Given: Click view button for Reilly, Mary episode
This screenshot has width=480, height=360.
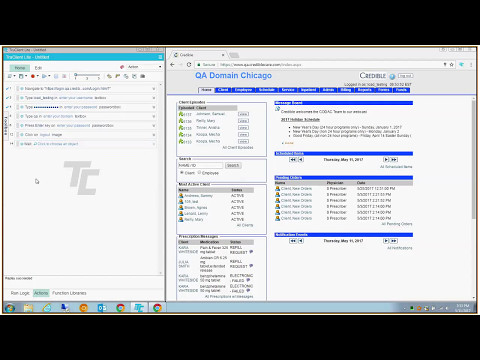Looking at the screenshot, I should (243, 121).
